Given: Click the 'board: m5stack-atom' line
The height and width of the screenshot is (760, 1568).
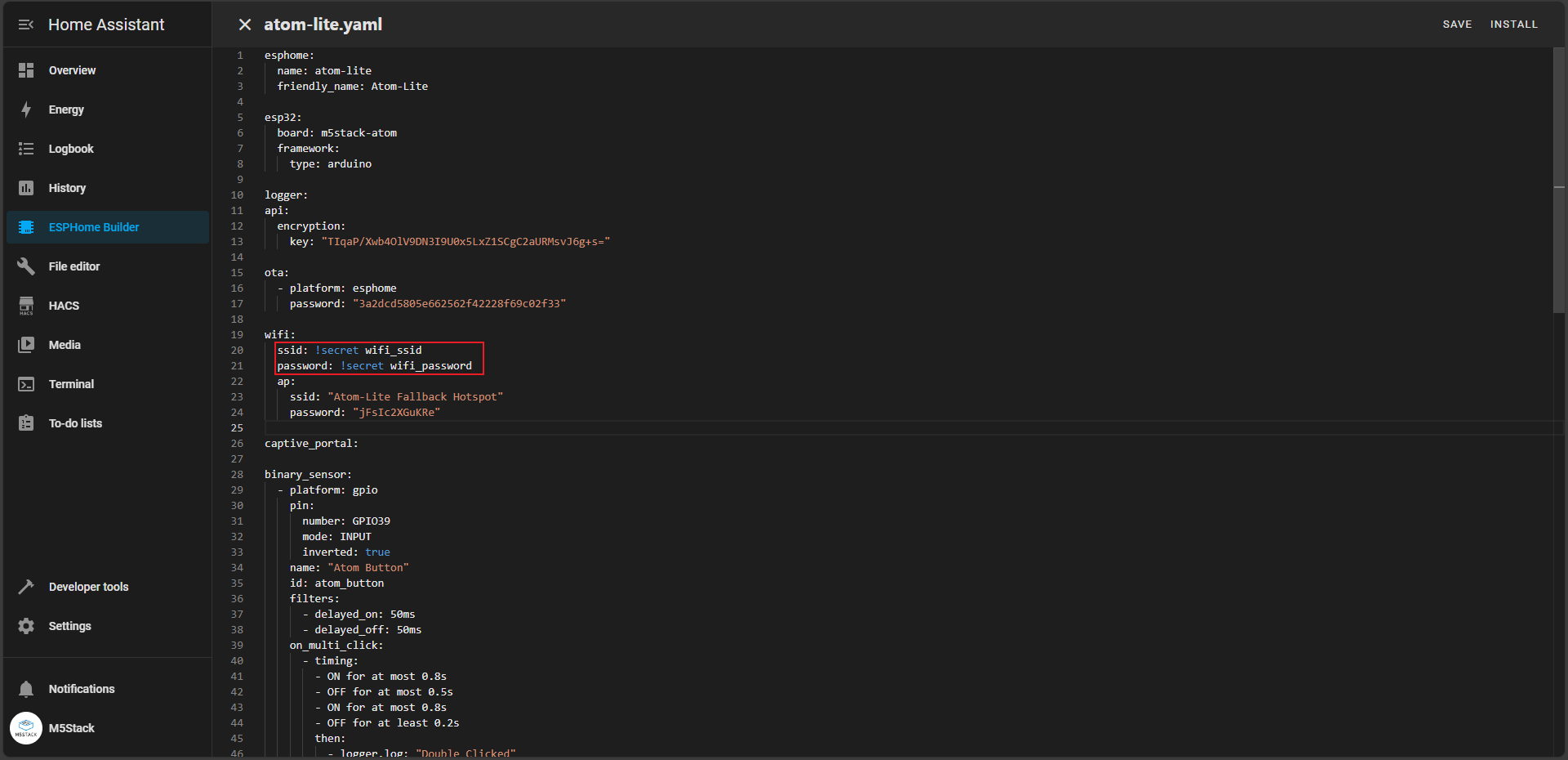Looking at the screenshot, I should coord(336,132).
